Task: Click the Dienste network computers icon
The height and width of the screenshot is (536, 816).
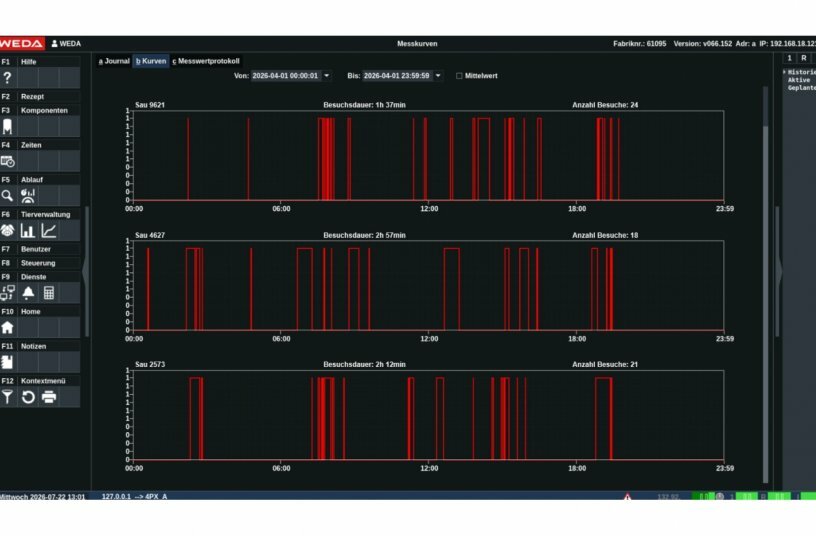Action: pos(7,293)
